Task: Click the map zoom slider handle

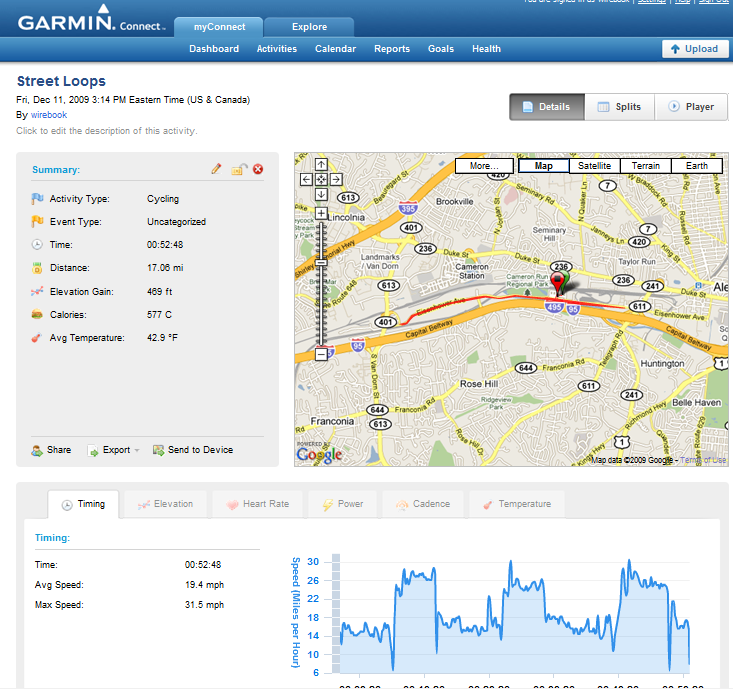Action: tap(321, 263)
